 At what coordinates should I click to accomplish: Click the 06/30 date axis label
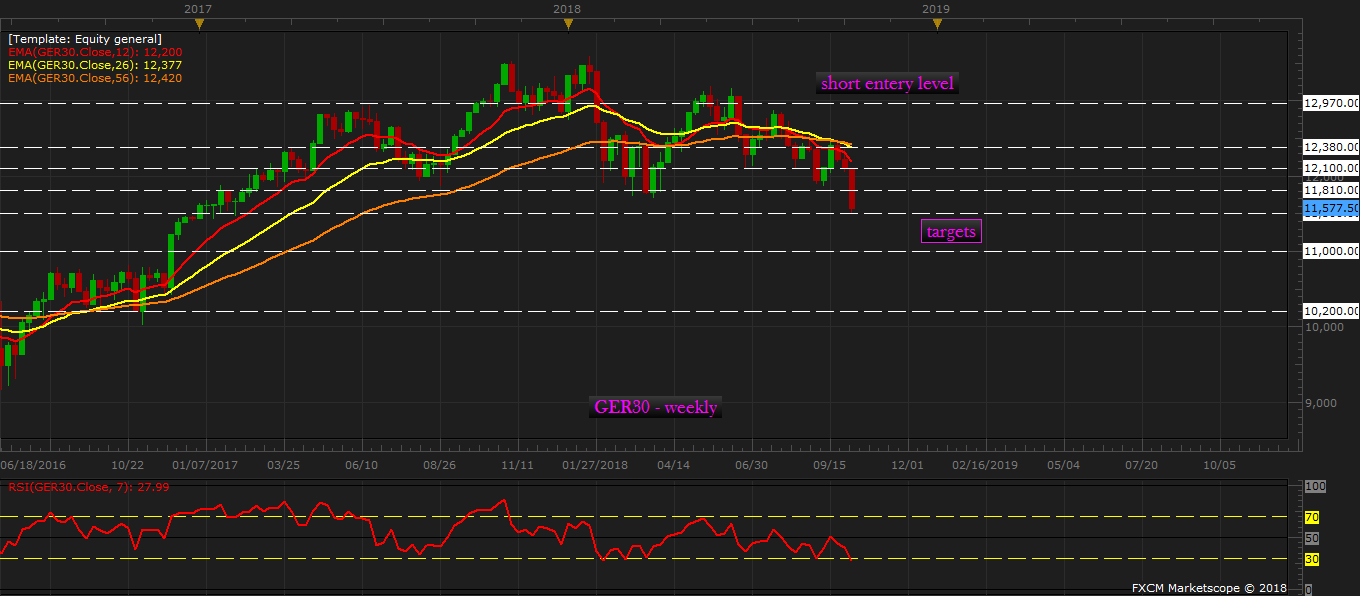751,465
